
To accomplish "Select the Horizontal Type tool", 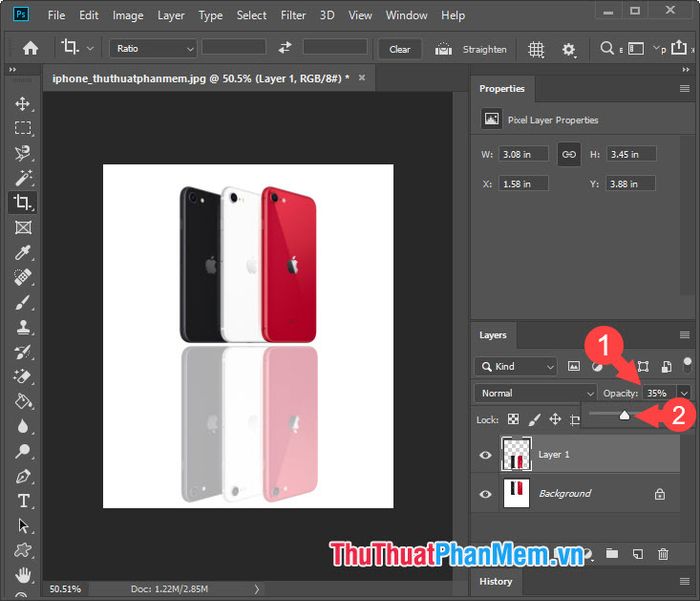I will 22,501.
